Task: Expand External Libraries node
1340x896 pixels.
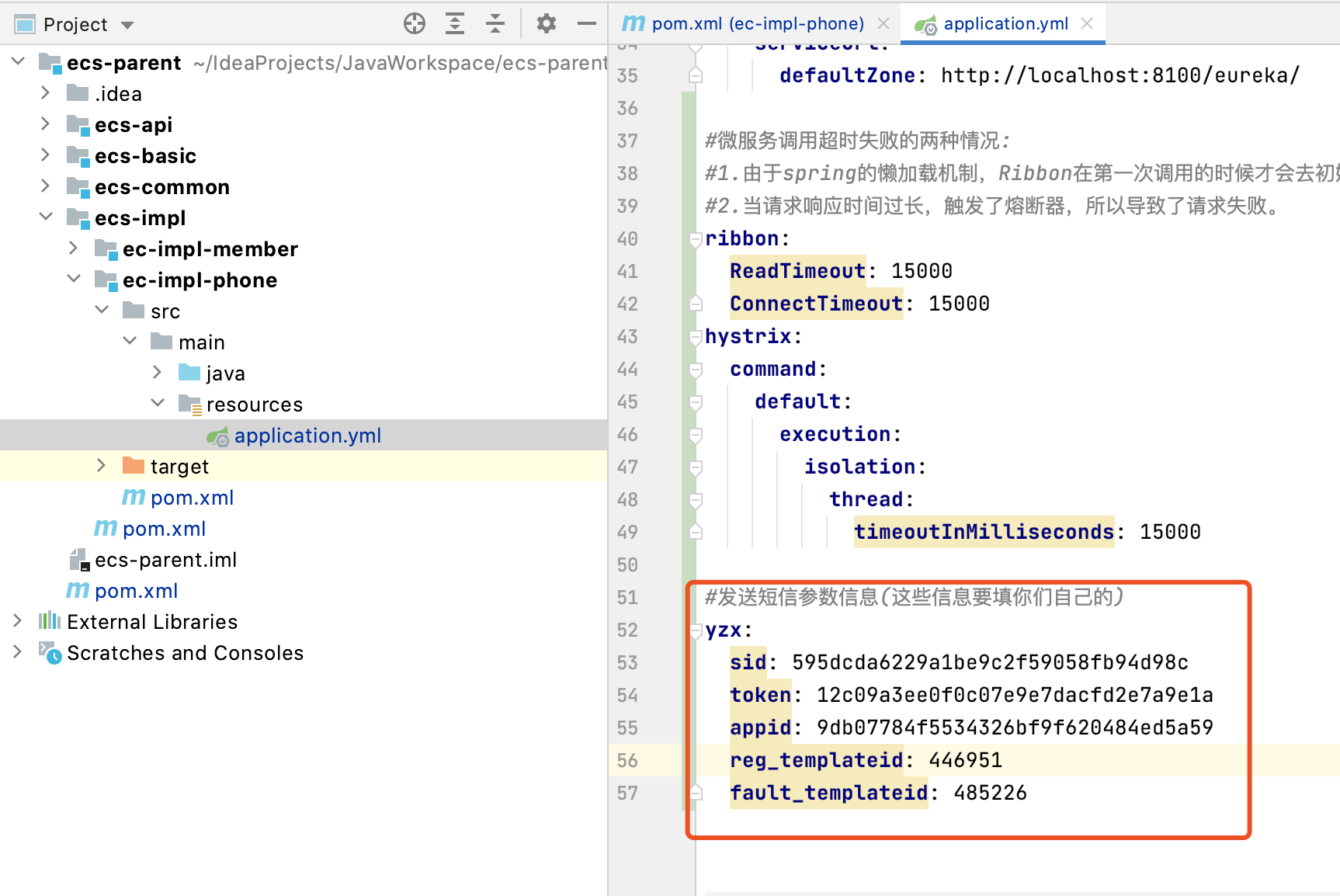Action: point(18,621)
